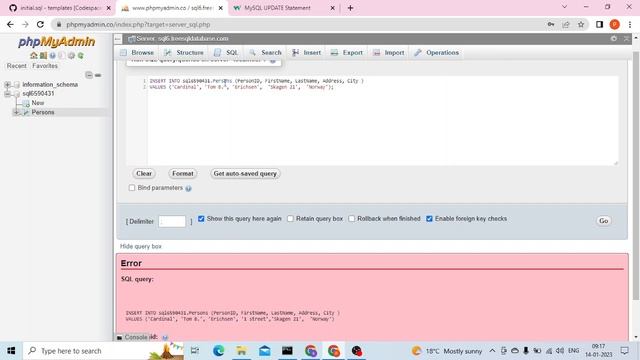
Task: Open Microsoft Edge from taskbar
Action: point(218,351)
